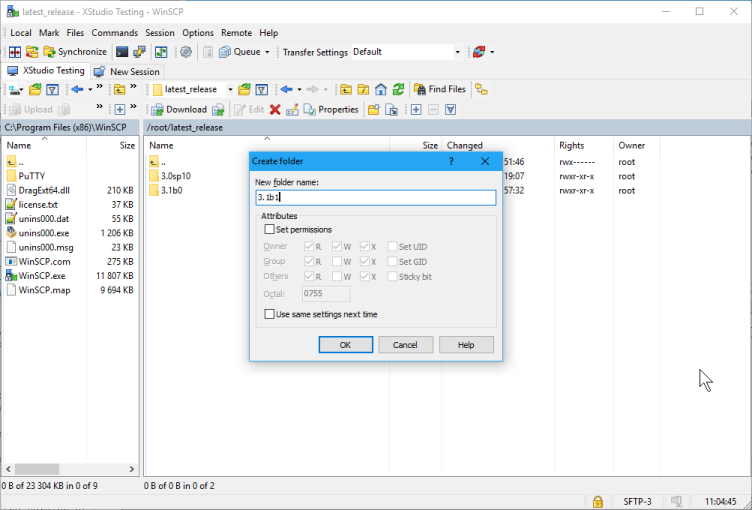Click the remote select files plus icon
The width and height of the screenshot is (752, 510).
[416, 110]
